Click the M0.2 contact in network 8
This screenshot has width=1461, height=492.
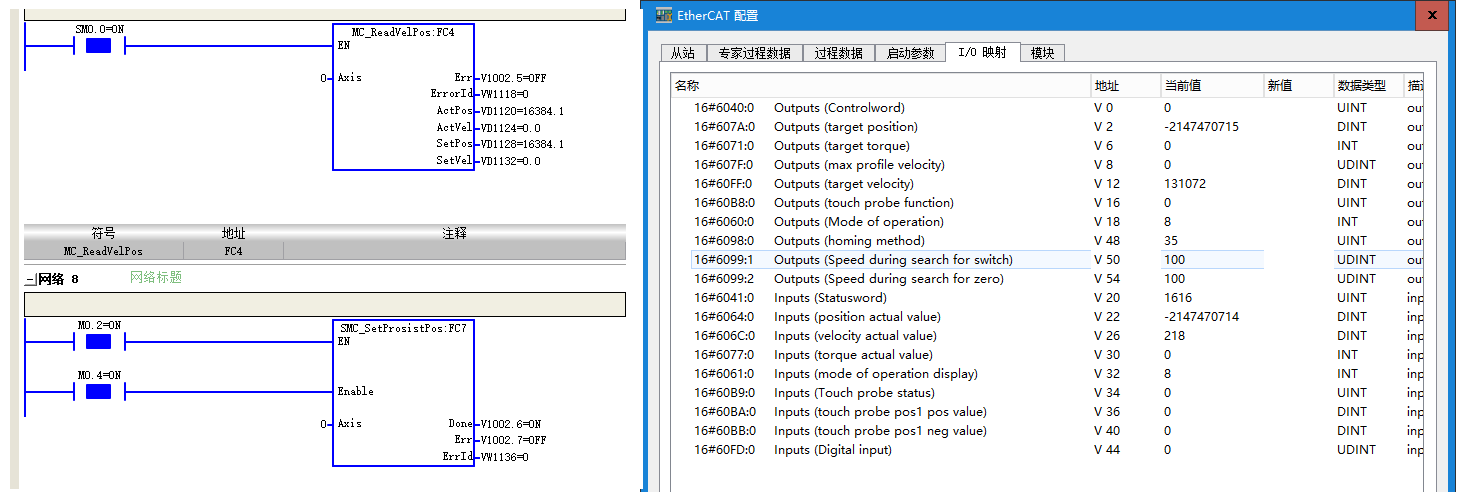(x=98, y=342)
